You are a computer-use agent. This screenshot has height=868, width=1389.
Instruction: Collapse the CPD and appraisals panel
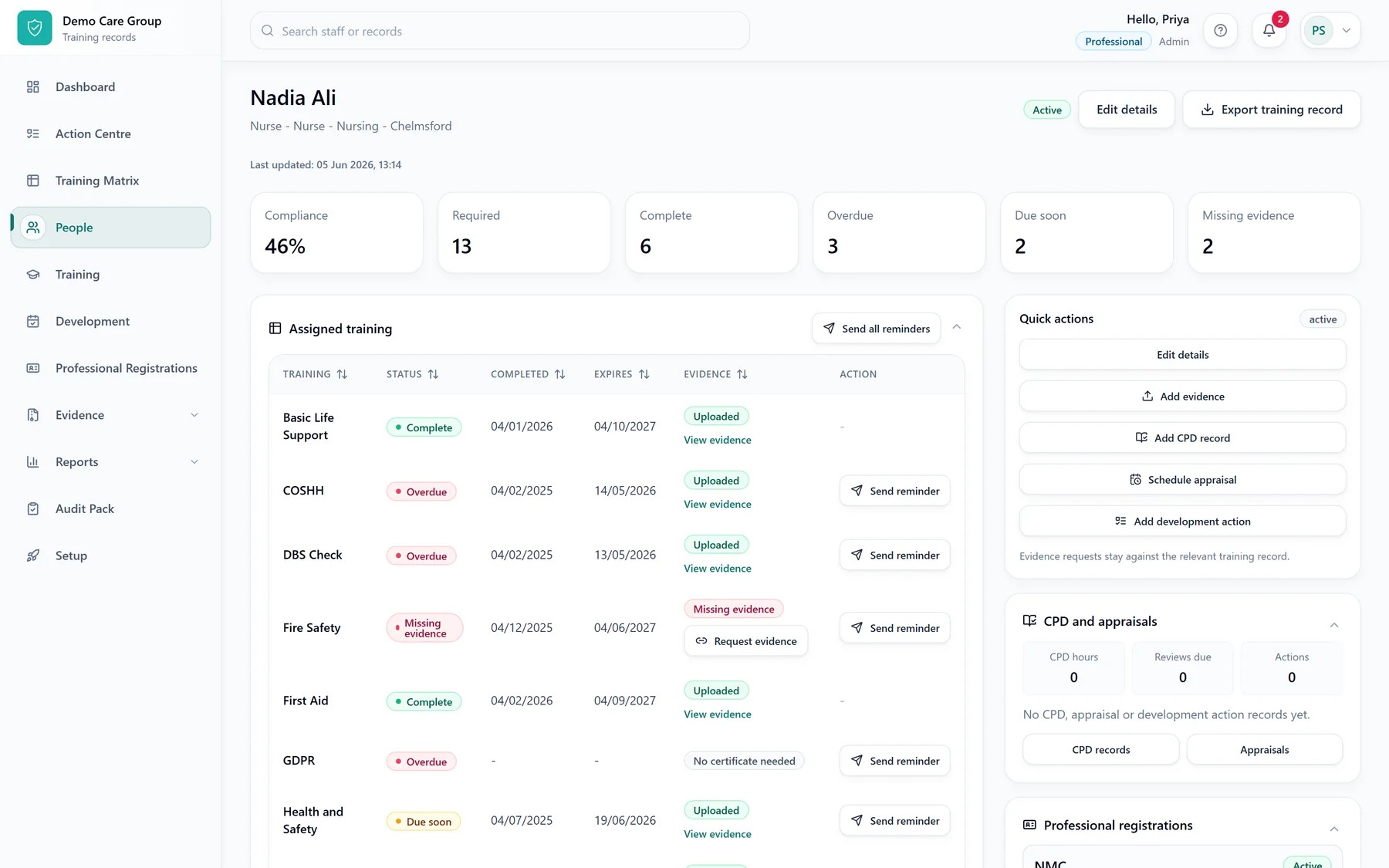[1334, 625]
